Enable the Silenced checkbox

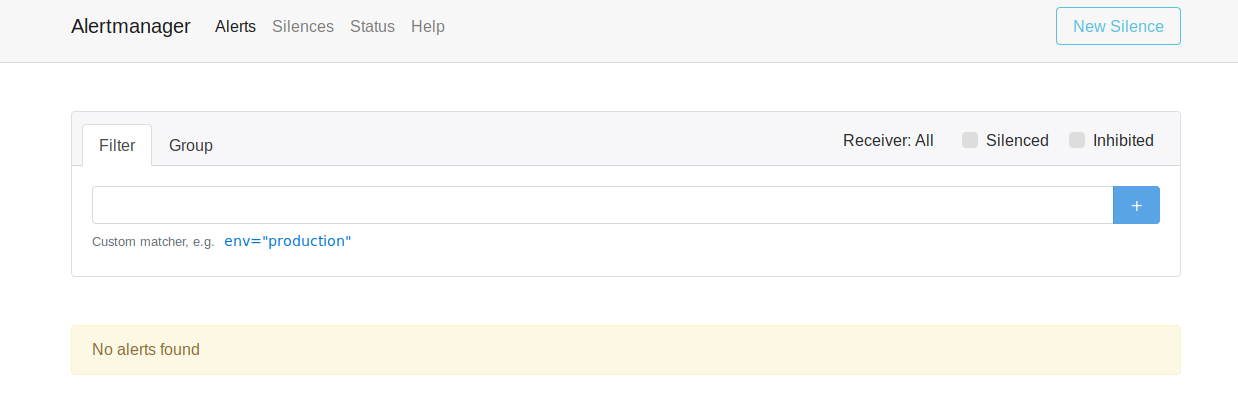970,140
